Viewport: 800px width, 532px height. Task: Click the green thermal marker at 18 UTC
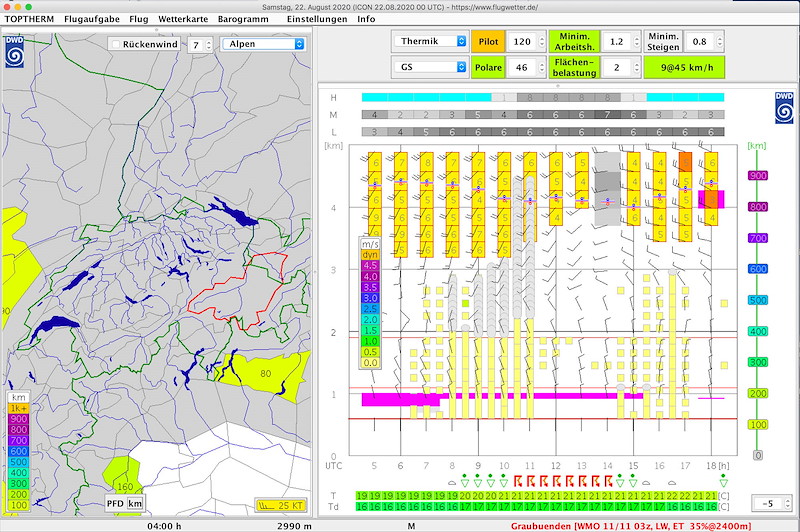[x=723, y=479]
